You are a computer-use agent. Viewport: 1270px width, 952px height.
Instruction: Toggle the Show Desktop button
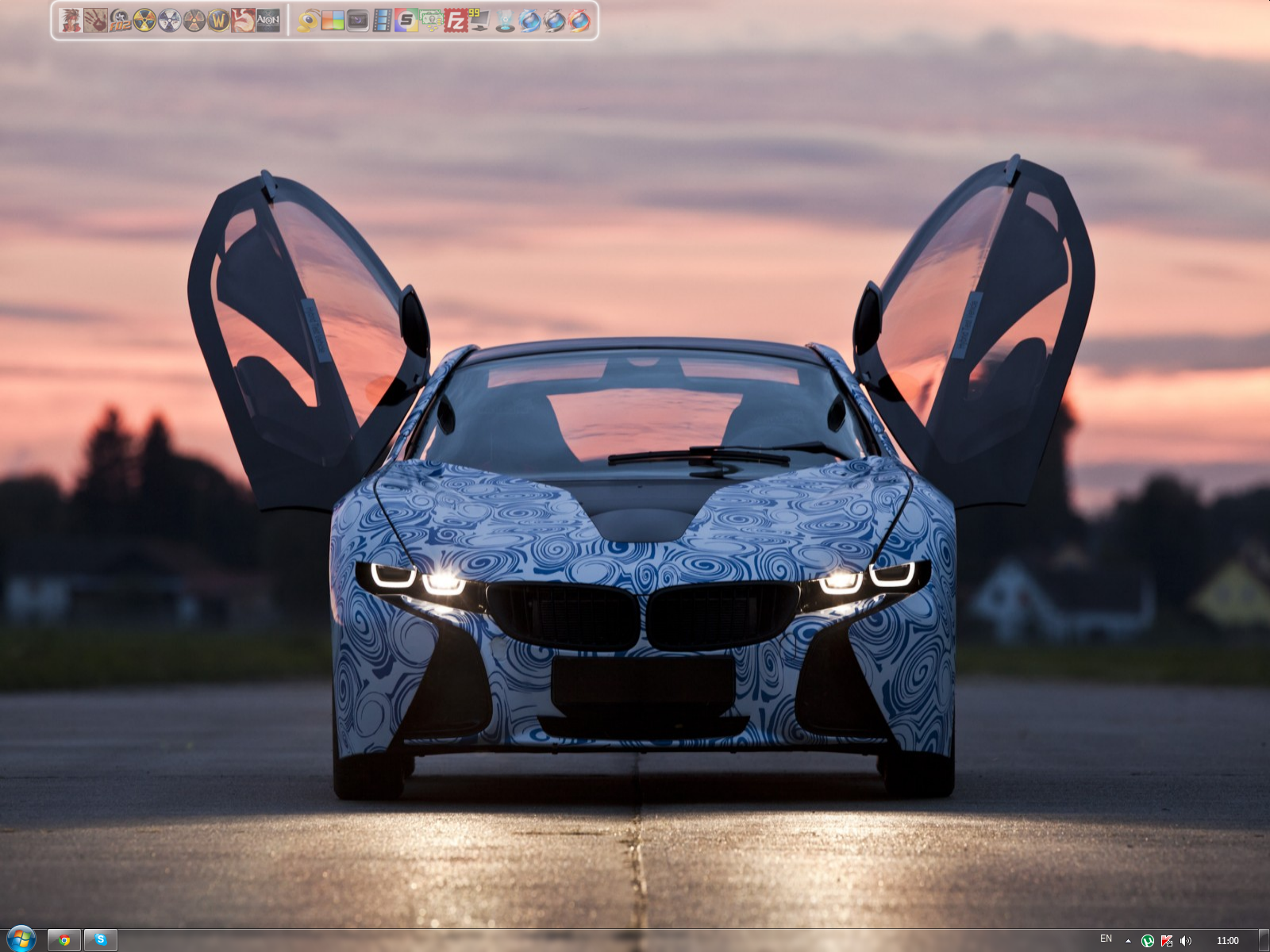point(1265,941)
